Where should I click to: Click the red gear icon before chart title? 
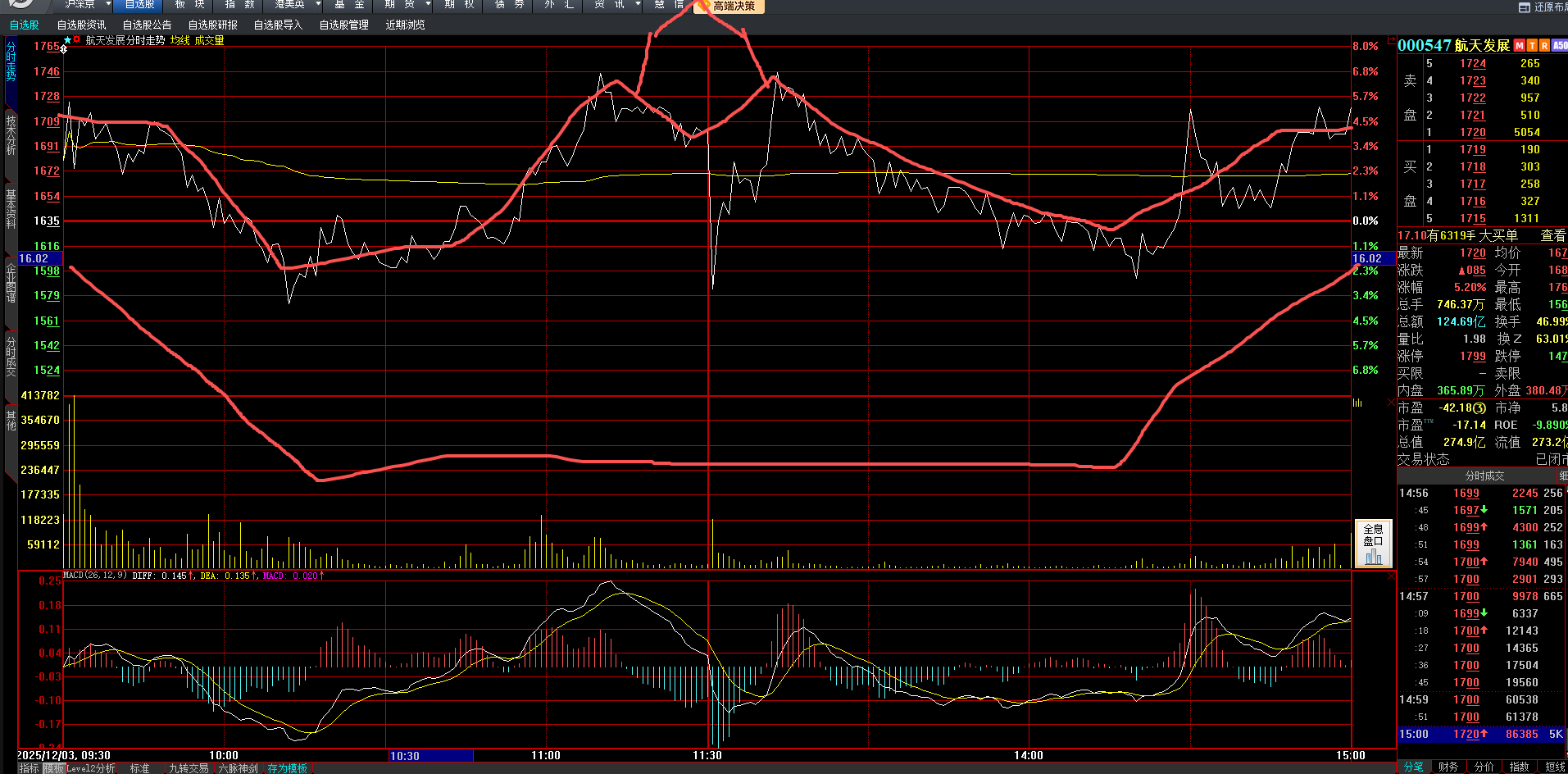click(77, 39)
